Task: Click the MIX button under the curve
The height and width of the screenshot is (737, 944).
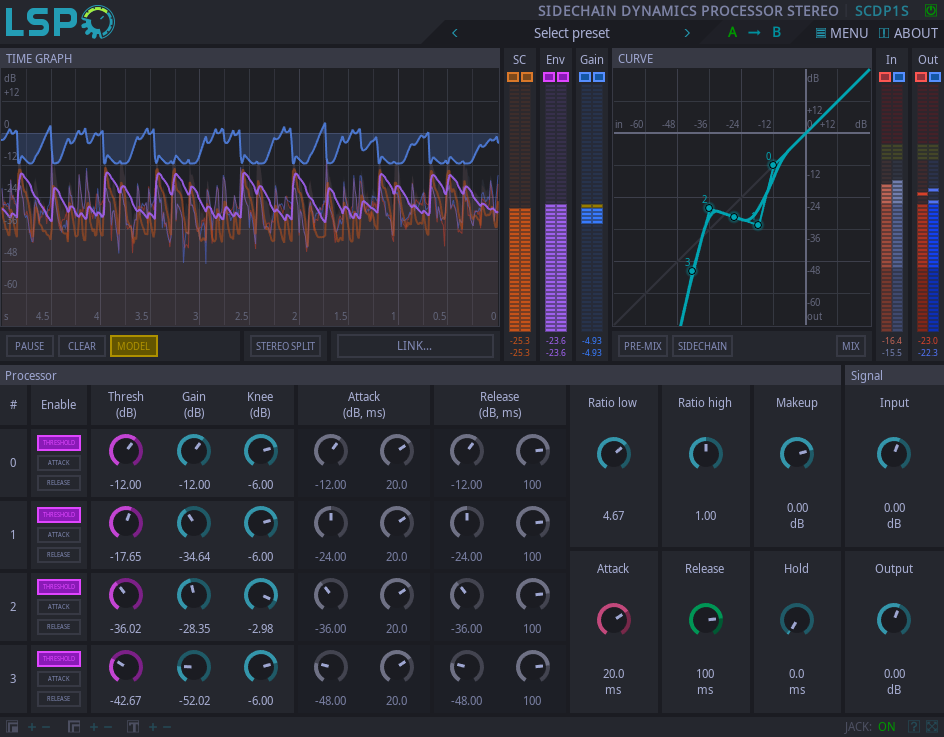Action: point(851,346)
